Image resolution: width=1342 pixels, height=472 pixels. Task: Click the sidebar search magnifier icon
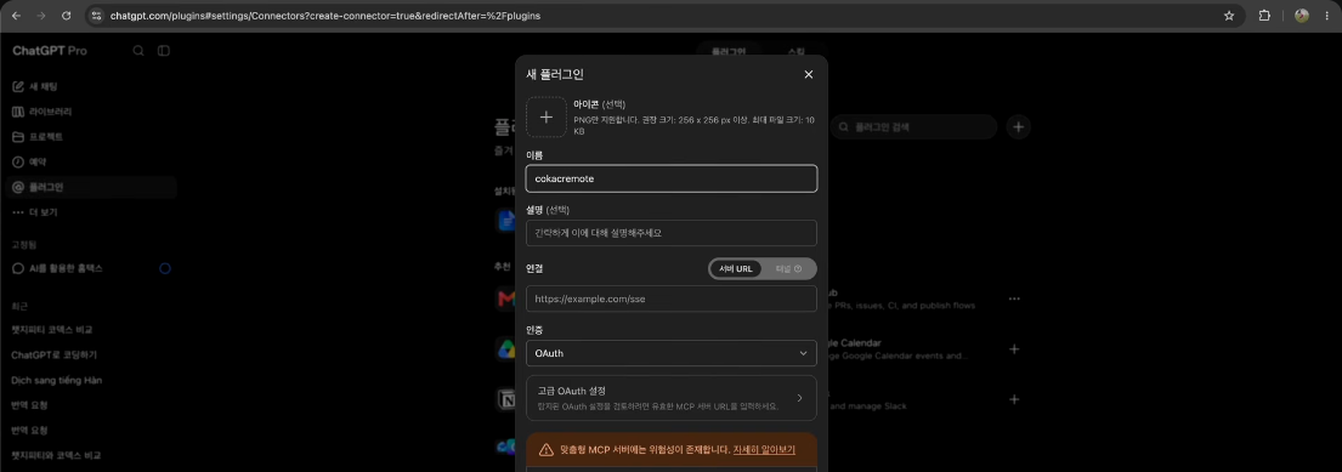tap(139, 51)
